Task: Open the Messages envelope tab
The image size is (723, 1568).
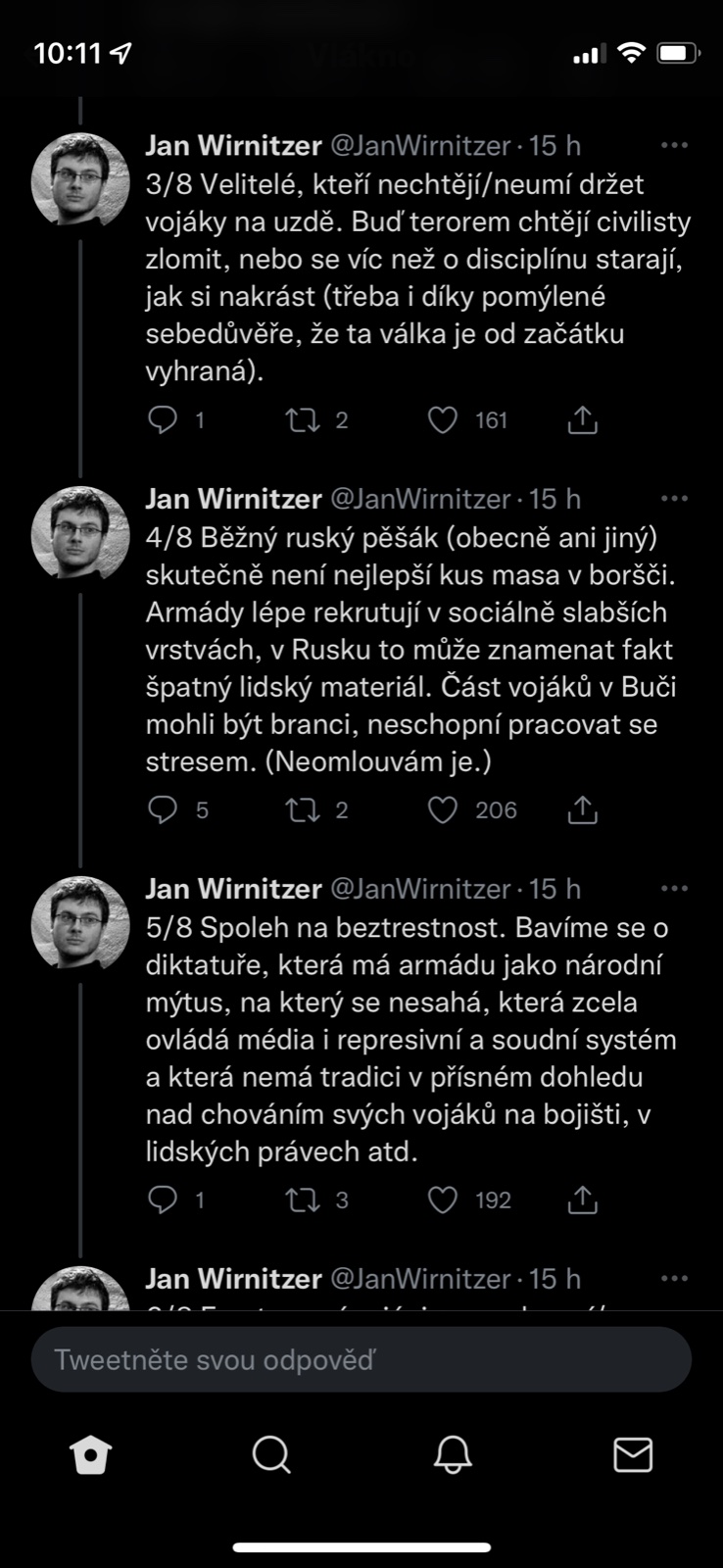Action: point(633,1455)
